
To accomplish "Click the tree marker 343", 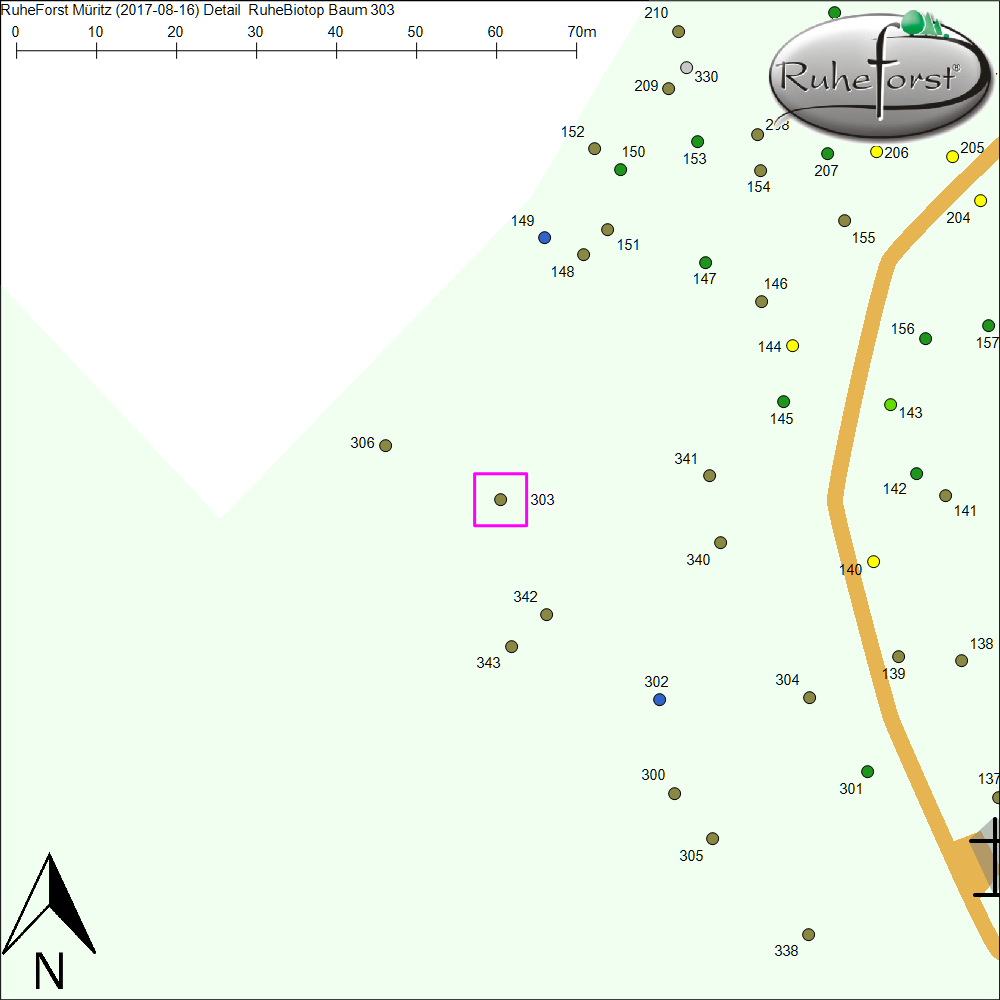I will tap(512, 647).
